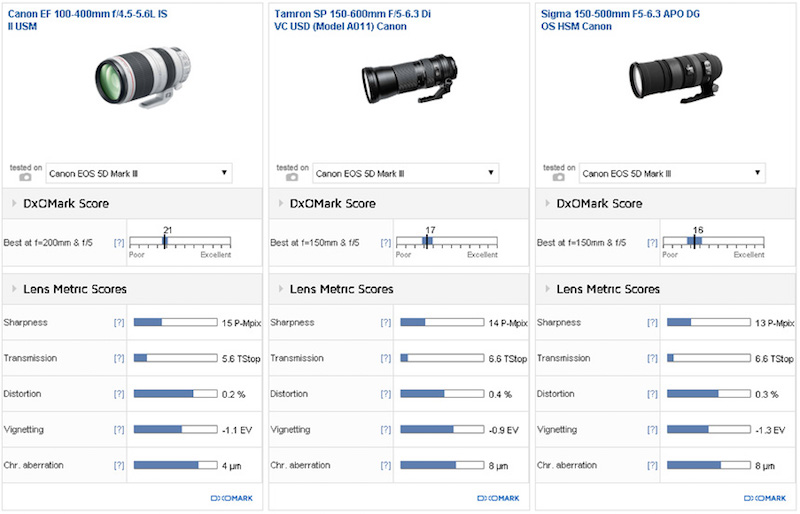The image size is (800, 514).
Task: Click the [?] help icon beside Tamron Transmission
Action: (386, 358)
